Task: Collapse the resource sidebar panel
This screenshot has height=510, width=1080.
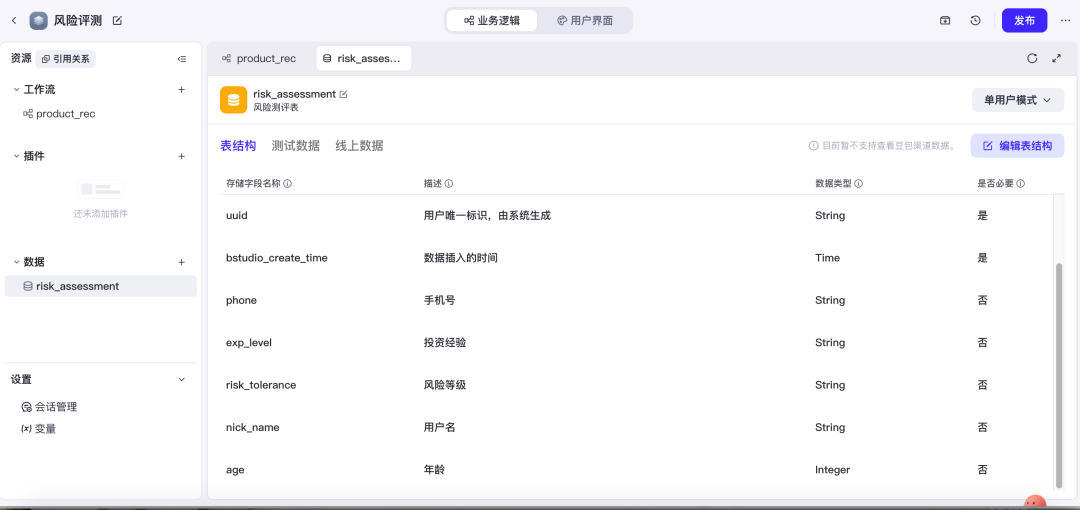Action: [x=182, y=59]
